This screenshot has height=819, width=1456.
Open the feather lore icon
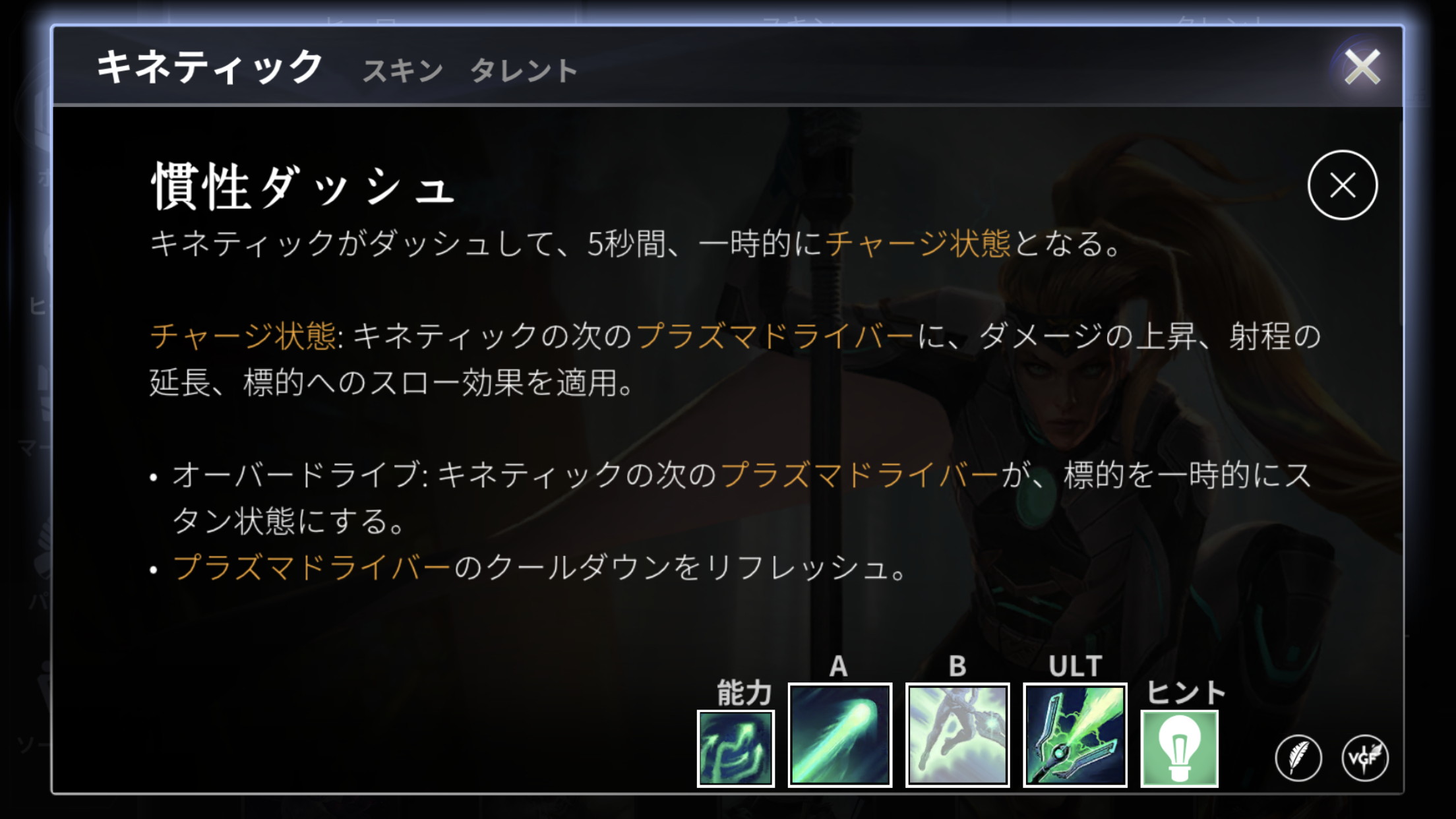pos(1298,758)
